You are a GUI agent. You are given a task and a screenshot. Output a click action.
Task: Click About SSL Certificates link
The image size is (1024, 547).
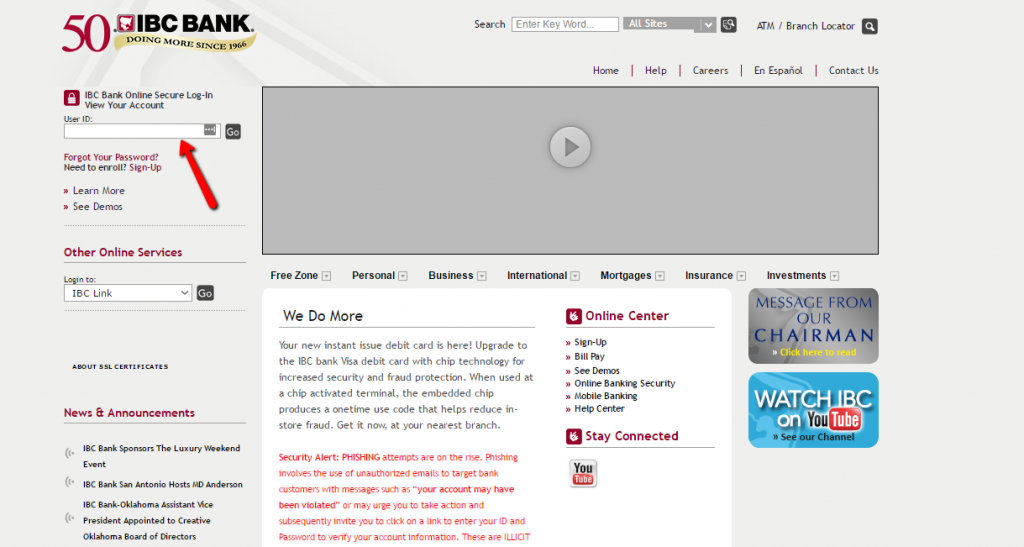click(120, 367)
